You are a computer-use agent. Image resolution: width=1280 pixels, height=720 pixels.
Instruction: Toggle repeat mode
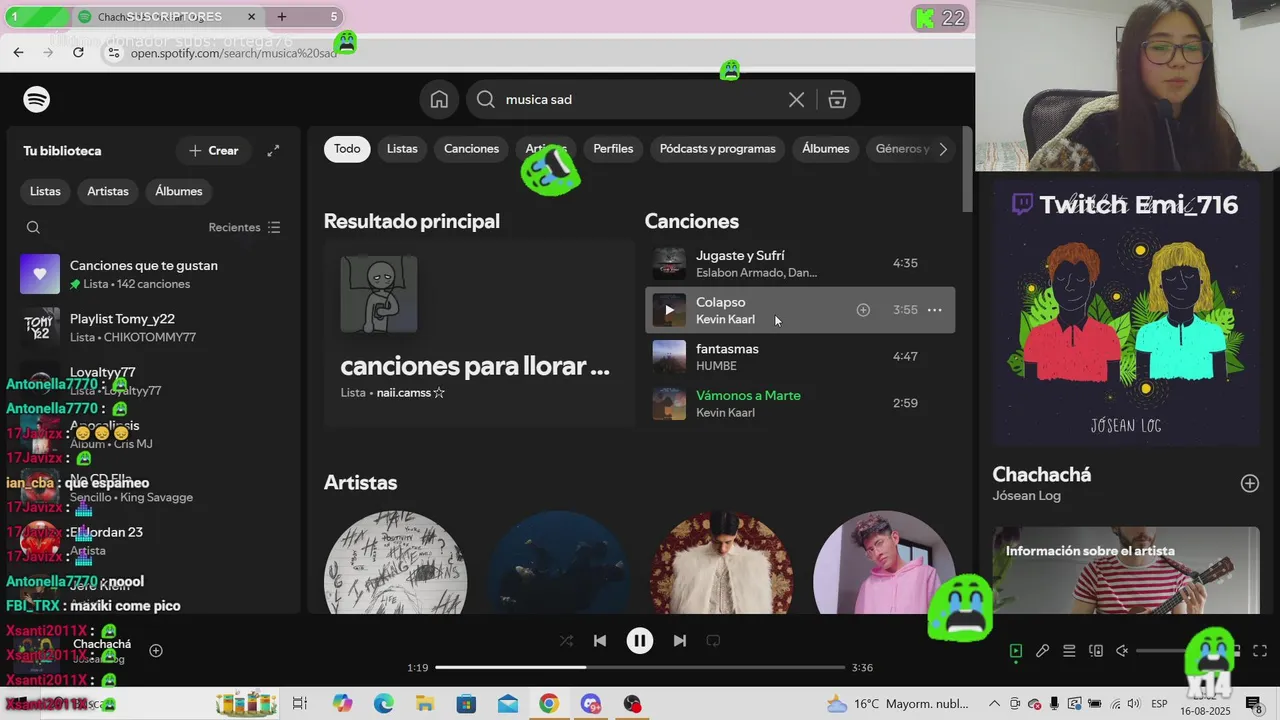point(713,641)
